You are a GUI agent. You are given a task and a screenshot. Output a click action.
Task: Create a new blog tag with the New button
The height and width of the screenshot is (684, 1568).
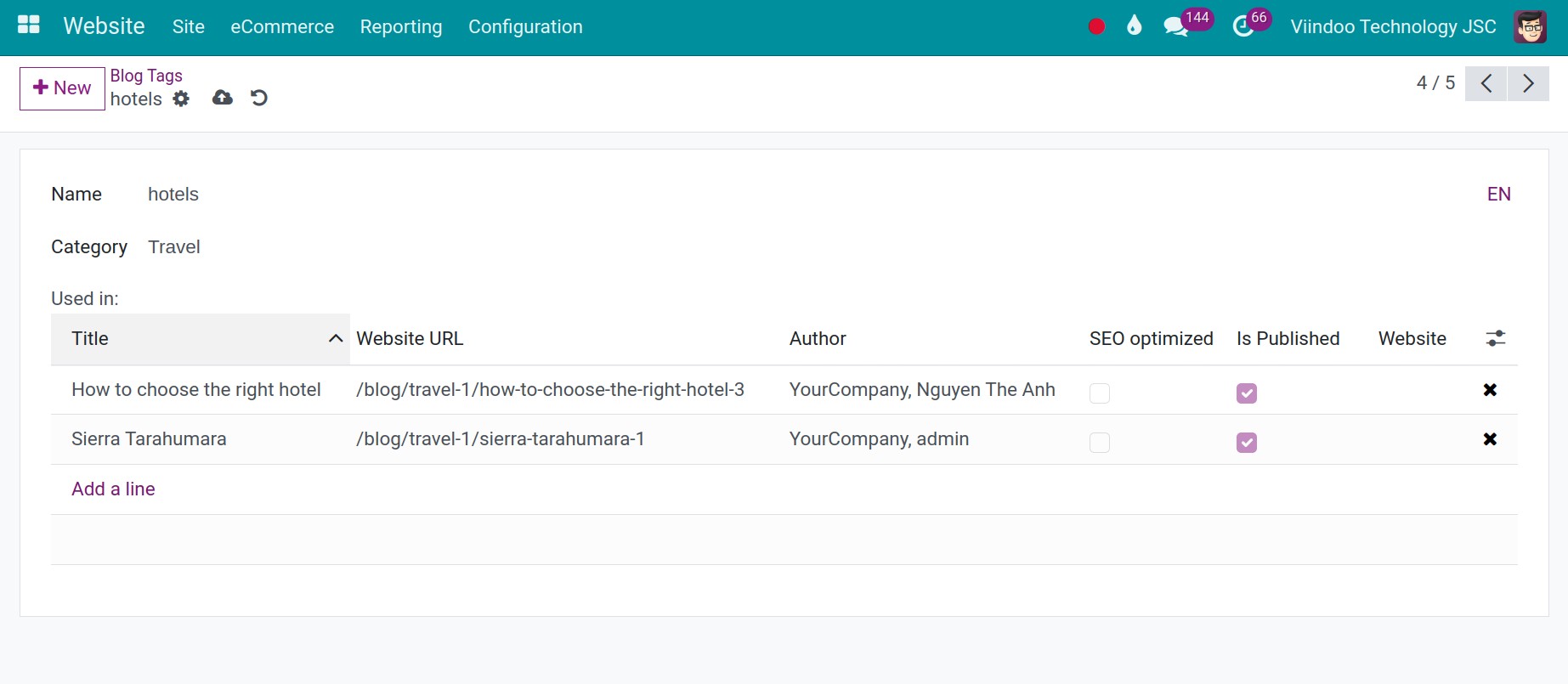(x=62, y=88)
